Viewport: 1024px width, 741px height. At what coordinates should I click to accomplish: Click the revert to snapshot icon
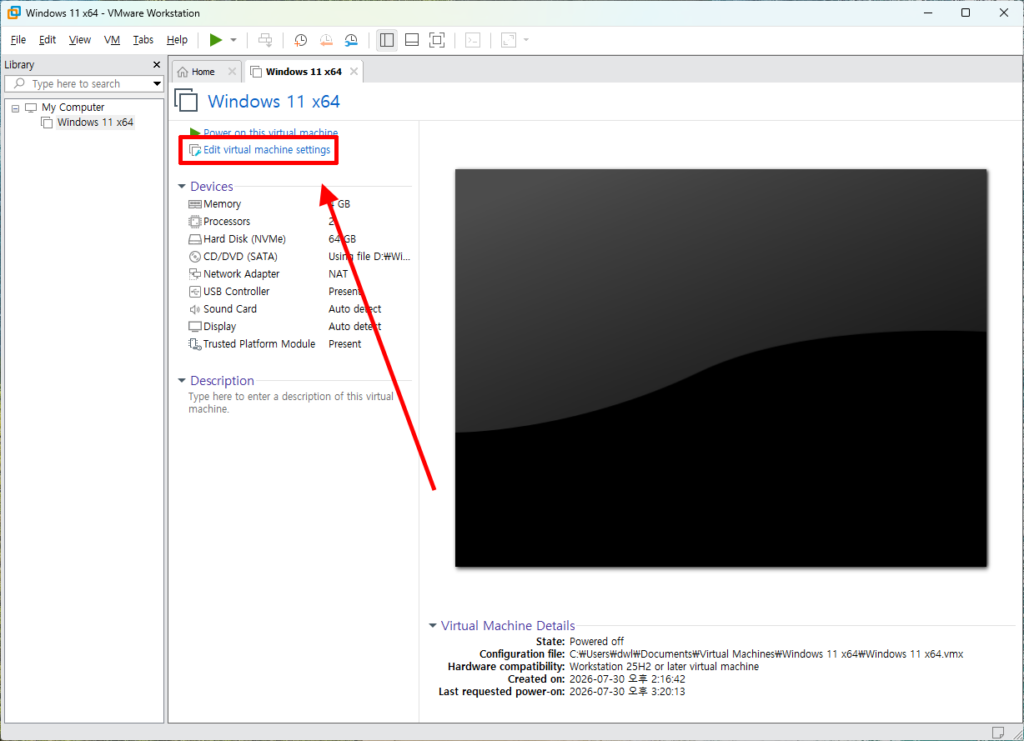pos(326,40)
